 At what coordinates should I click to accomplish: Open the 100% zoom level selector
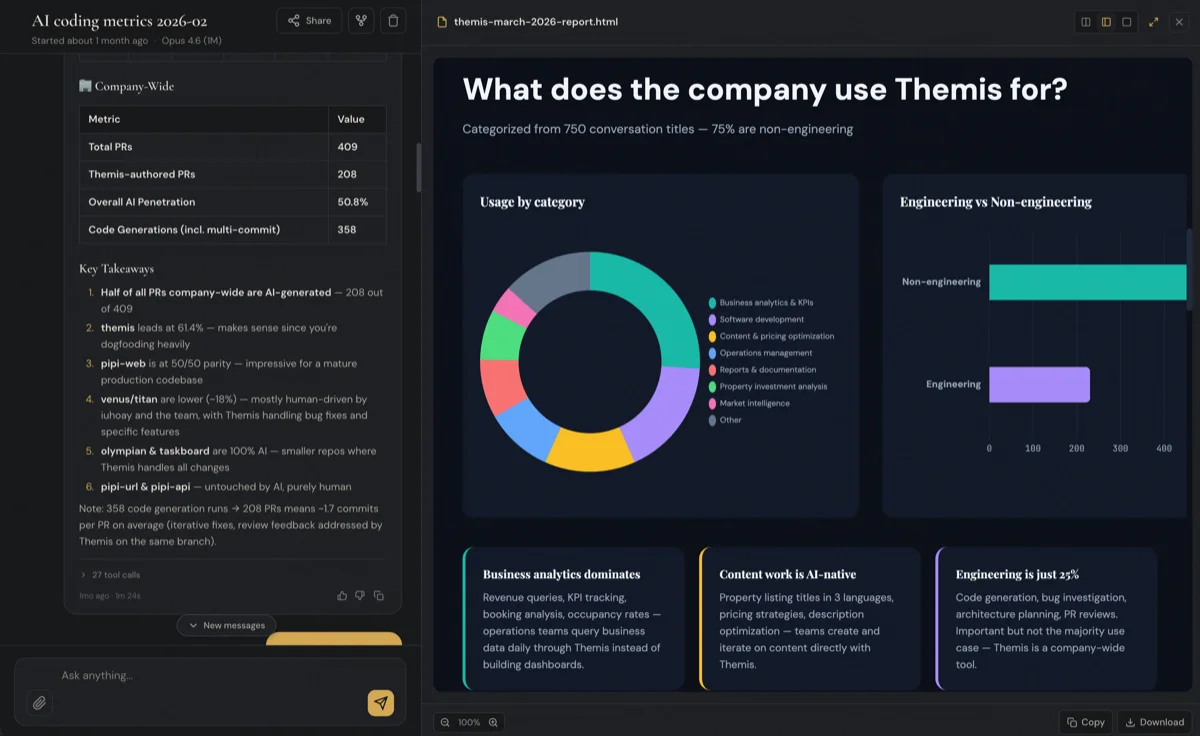[468, 722]
